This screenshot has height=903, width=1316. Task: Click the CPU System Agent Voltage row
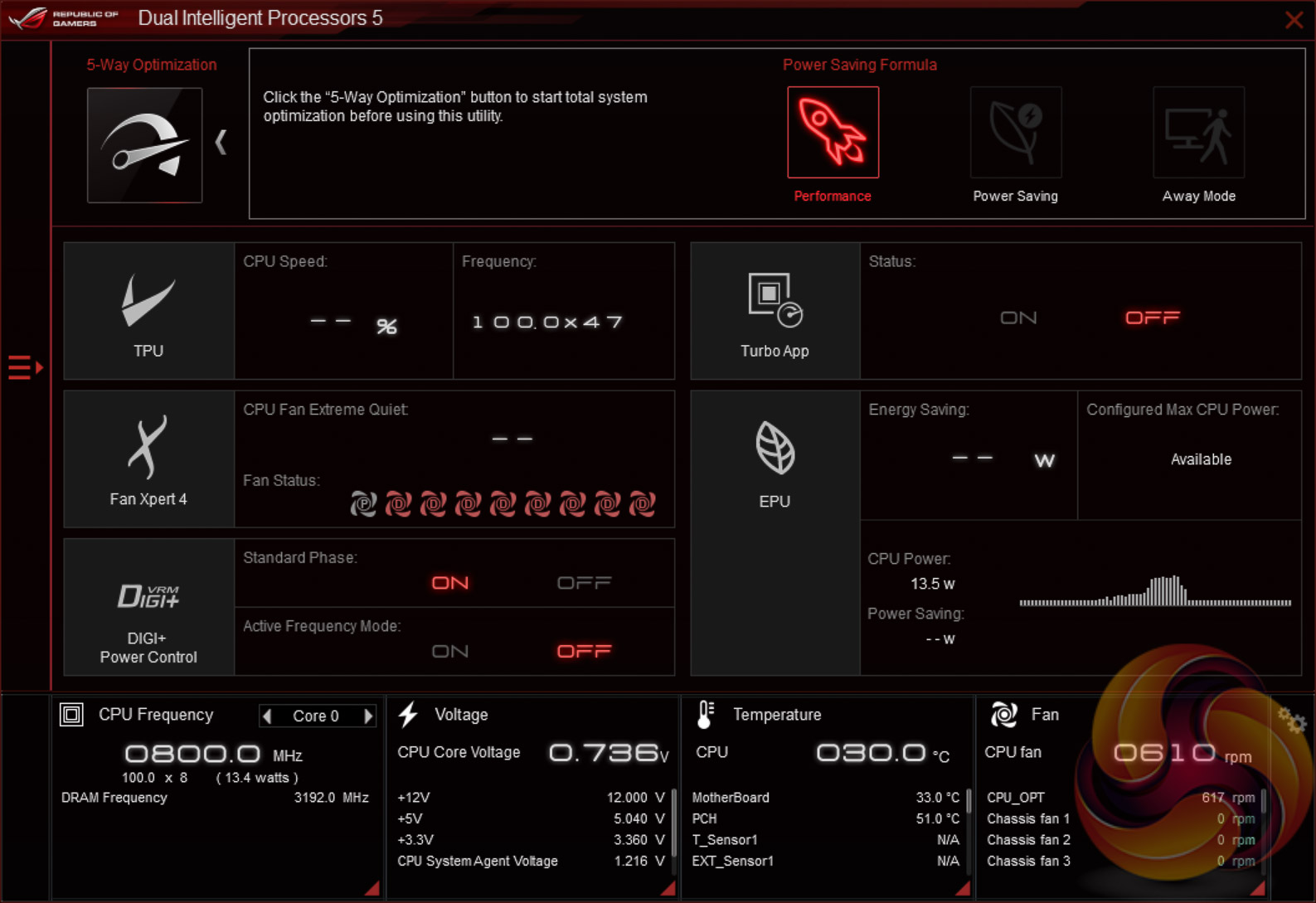click(531, 861)
